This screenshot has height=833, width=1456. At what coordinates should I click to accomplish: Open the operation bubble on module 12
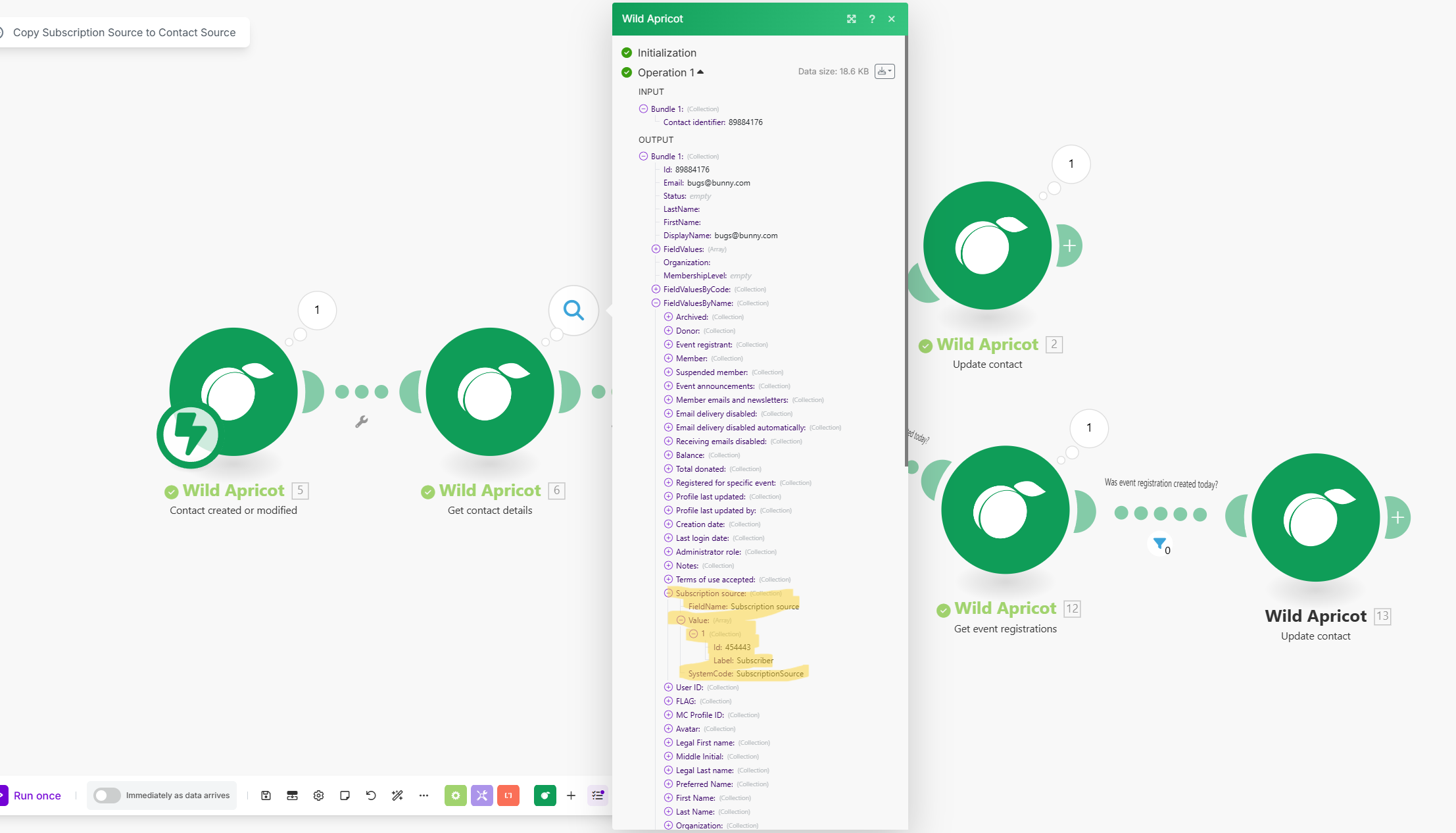click(x=1089, y=428)
